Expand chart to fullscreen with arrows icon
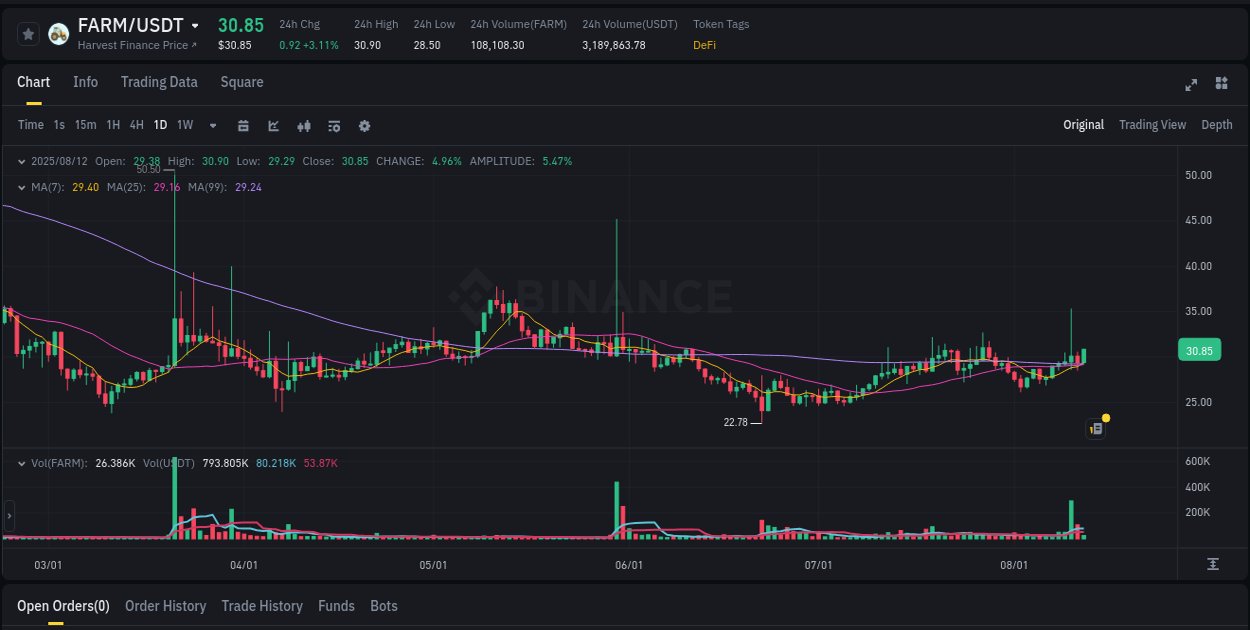The width and height of the screenshot is (1250, 630). point(1190,85)
